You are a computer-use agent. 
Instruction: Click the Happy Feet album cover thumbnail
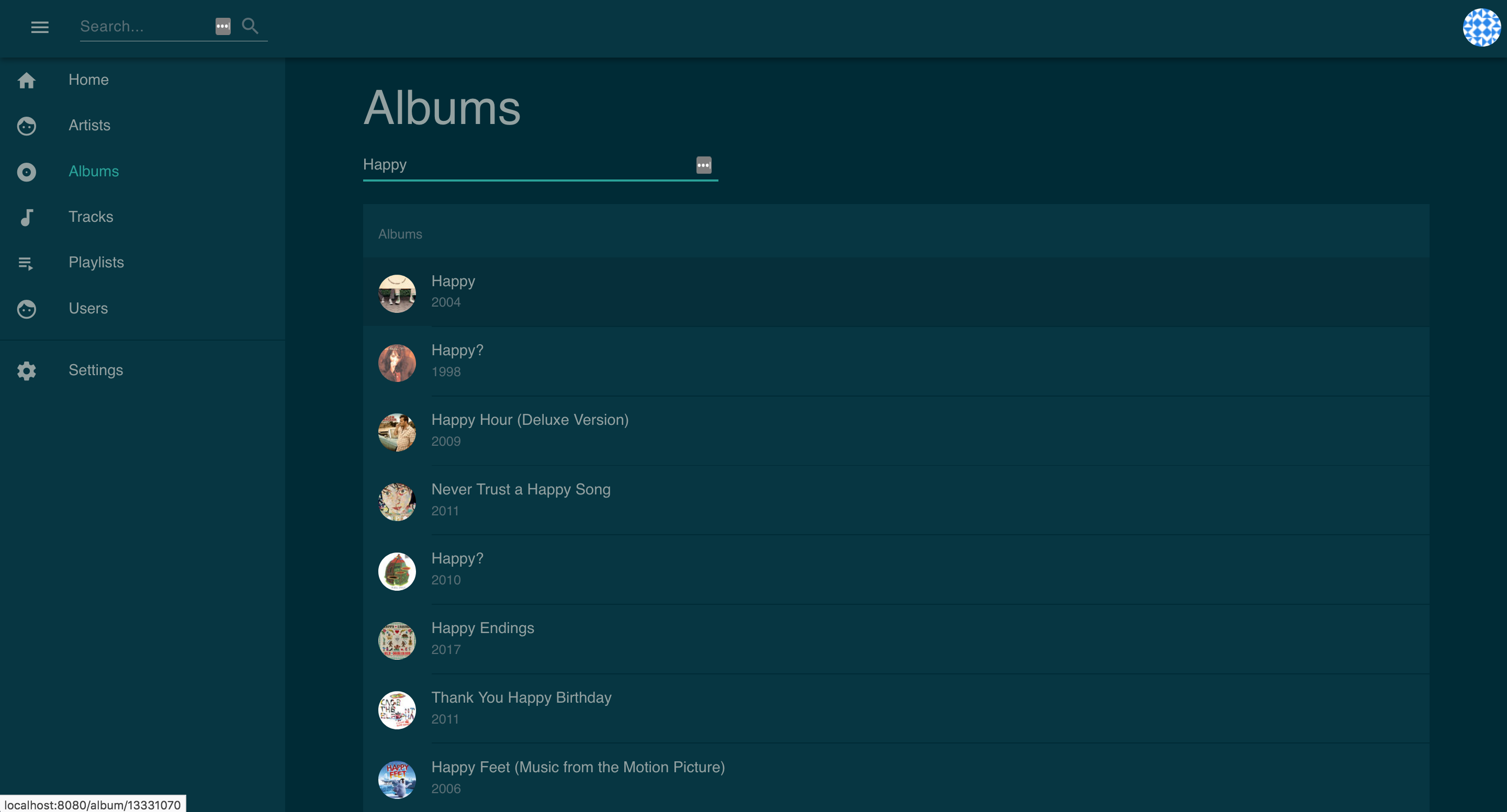click(x=397, y=779)
